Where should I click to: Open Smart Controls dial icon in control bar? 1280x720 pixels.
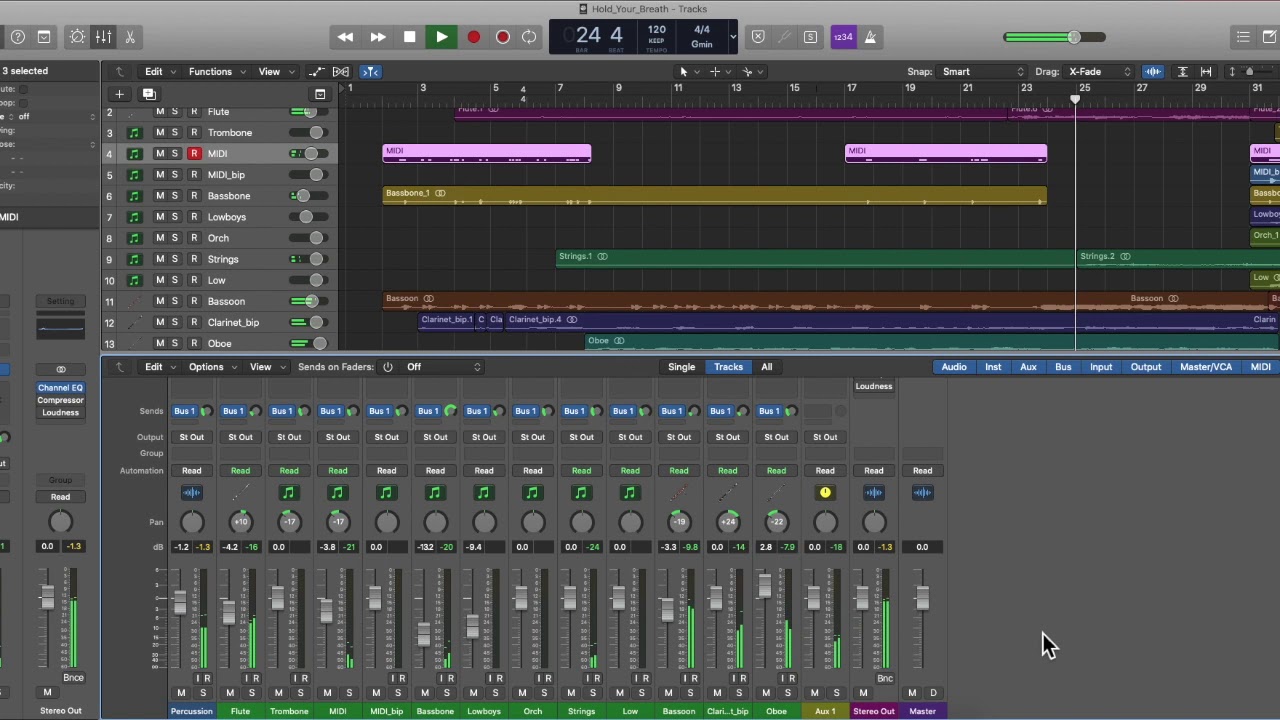(77, 37)
